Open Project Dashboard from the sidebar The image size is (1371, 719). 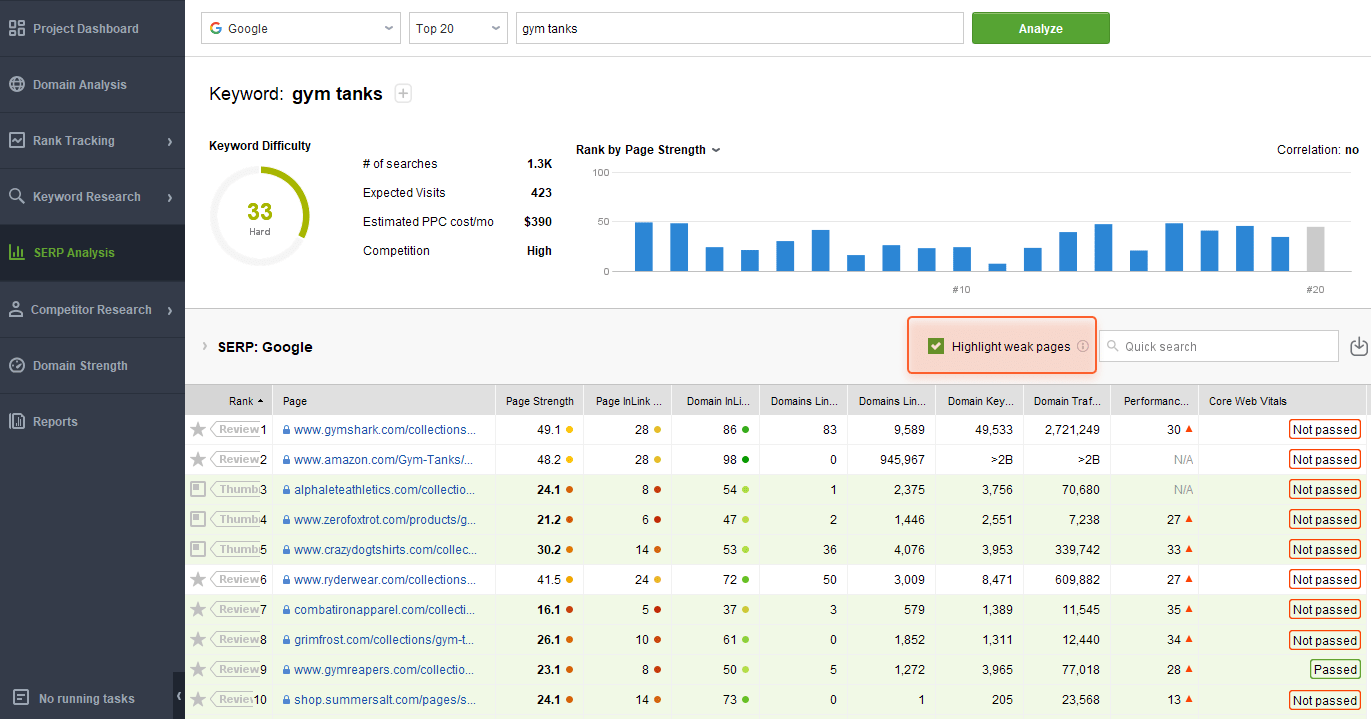[92, 28]
